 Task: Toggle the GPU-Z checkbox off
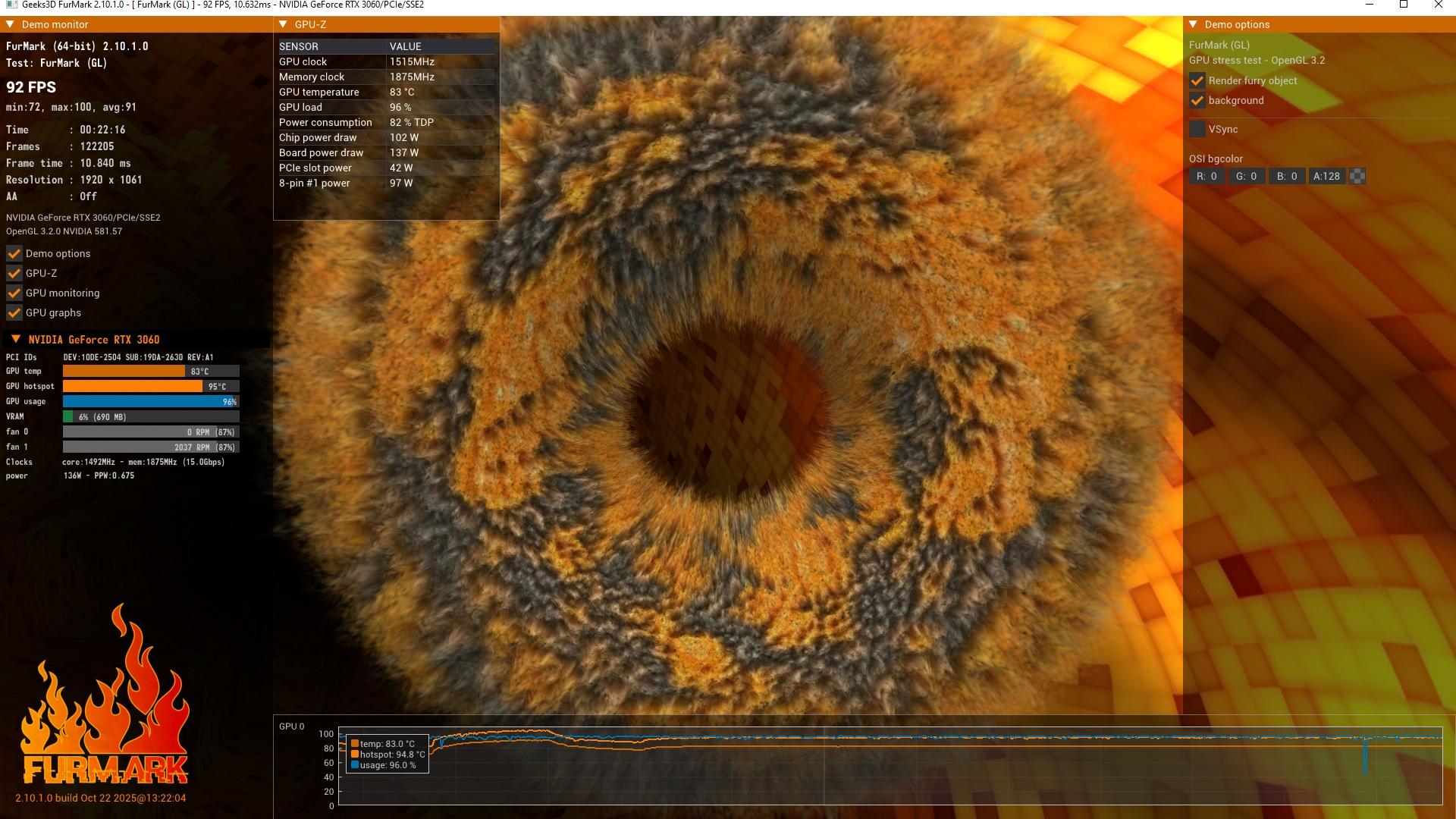14,273
